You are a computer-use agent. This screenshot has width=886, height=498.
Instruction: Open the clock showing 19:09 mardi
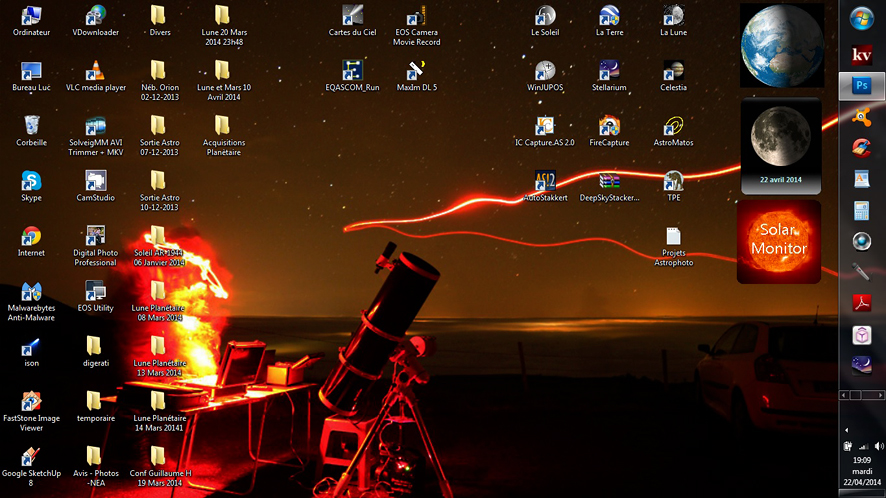[x=862, y=471]
